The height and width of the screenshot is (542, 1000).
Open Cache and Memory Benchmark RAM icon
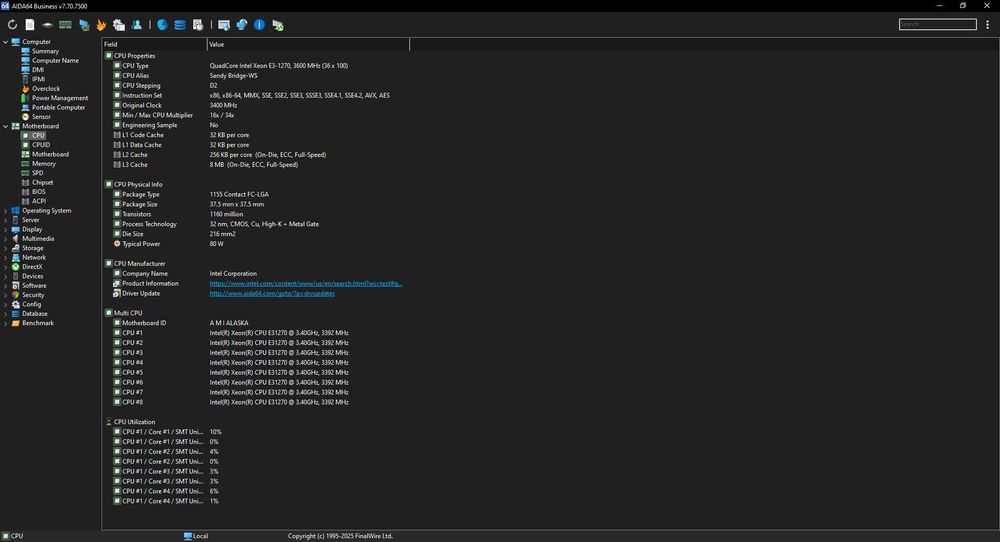click(65, 25)
